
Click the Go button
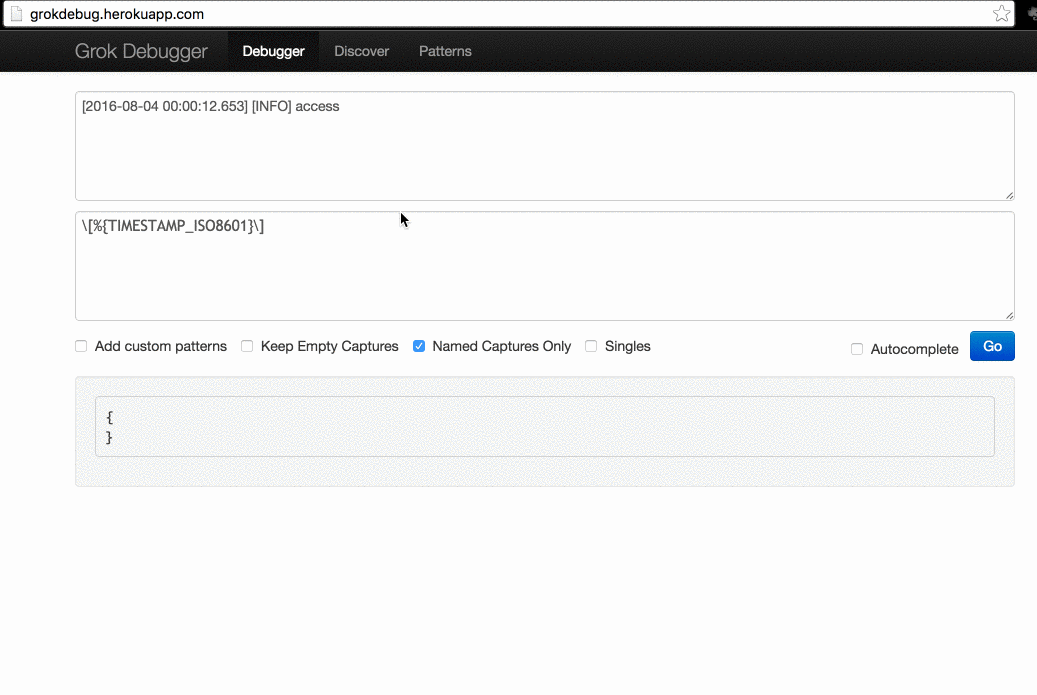[x=992, y=346]
